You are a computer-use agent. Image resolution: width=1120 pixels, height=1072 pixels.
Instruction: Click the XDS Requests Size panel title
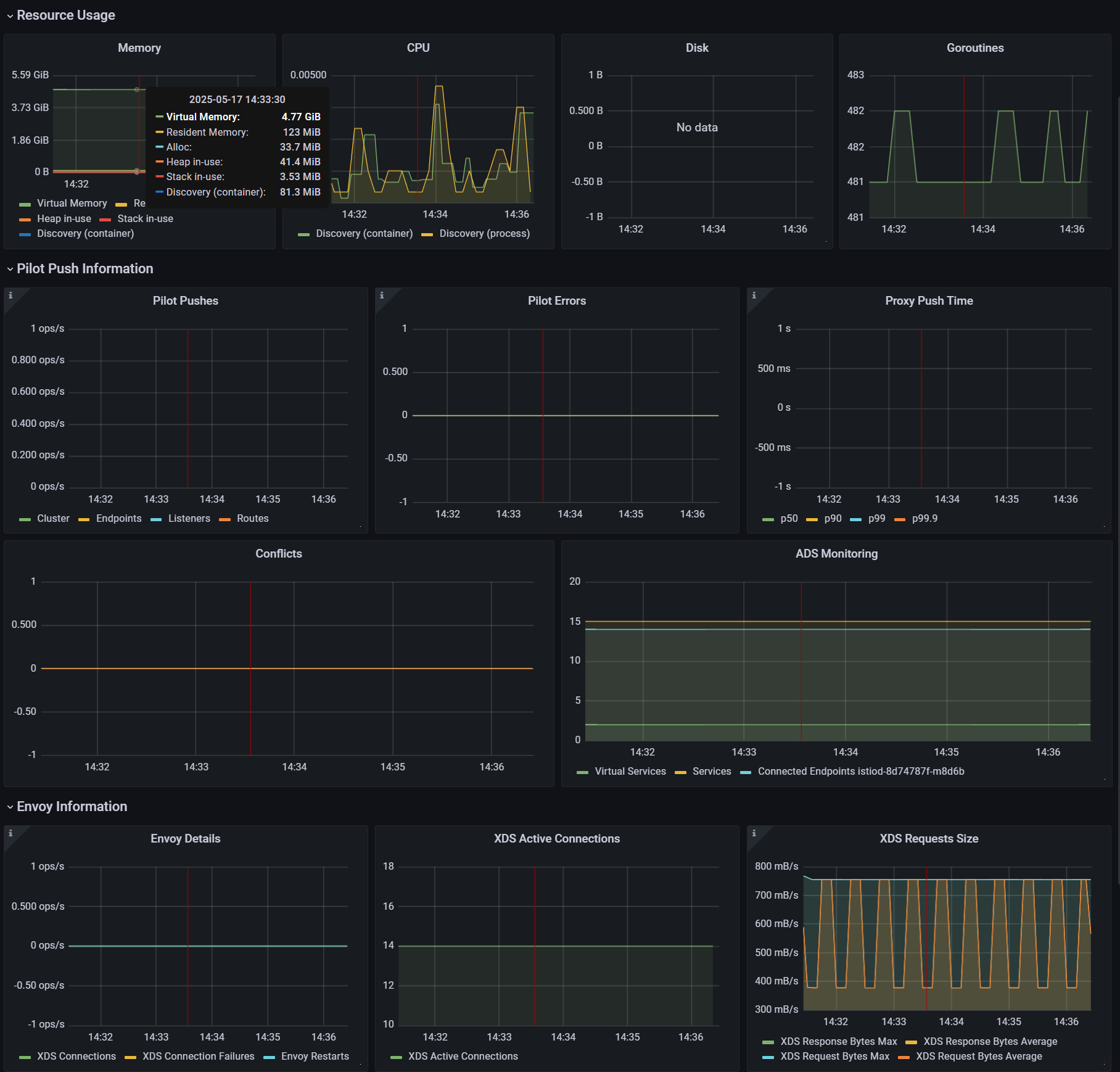click(929, 839)
